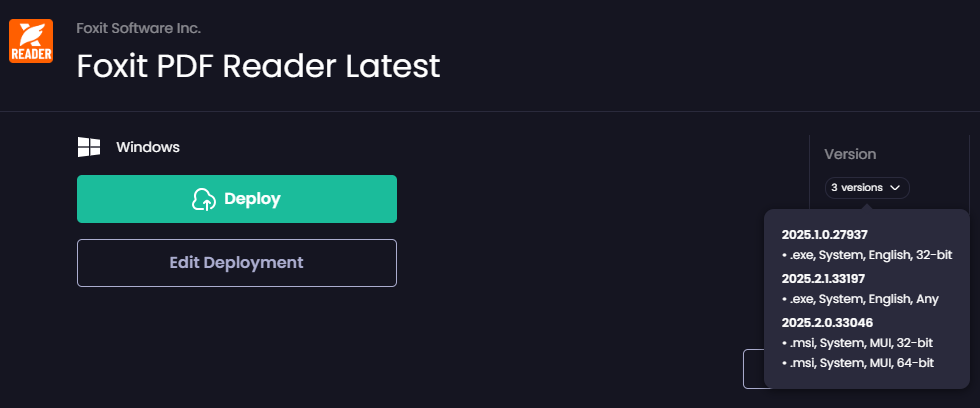This screenshot has width=980, height=408.
Task: Click the Foxit Reader app logo
Action: [x=31, y=41]
